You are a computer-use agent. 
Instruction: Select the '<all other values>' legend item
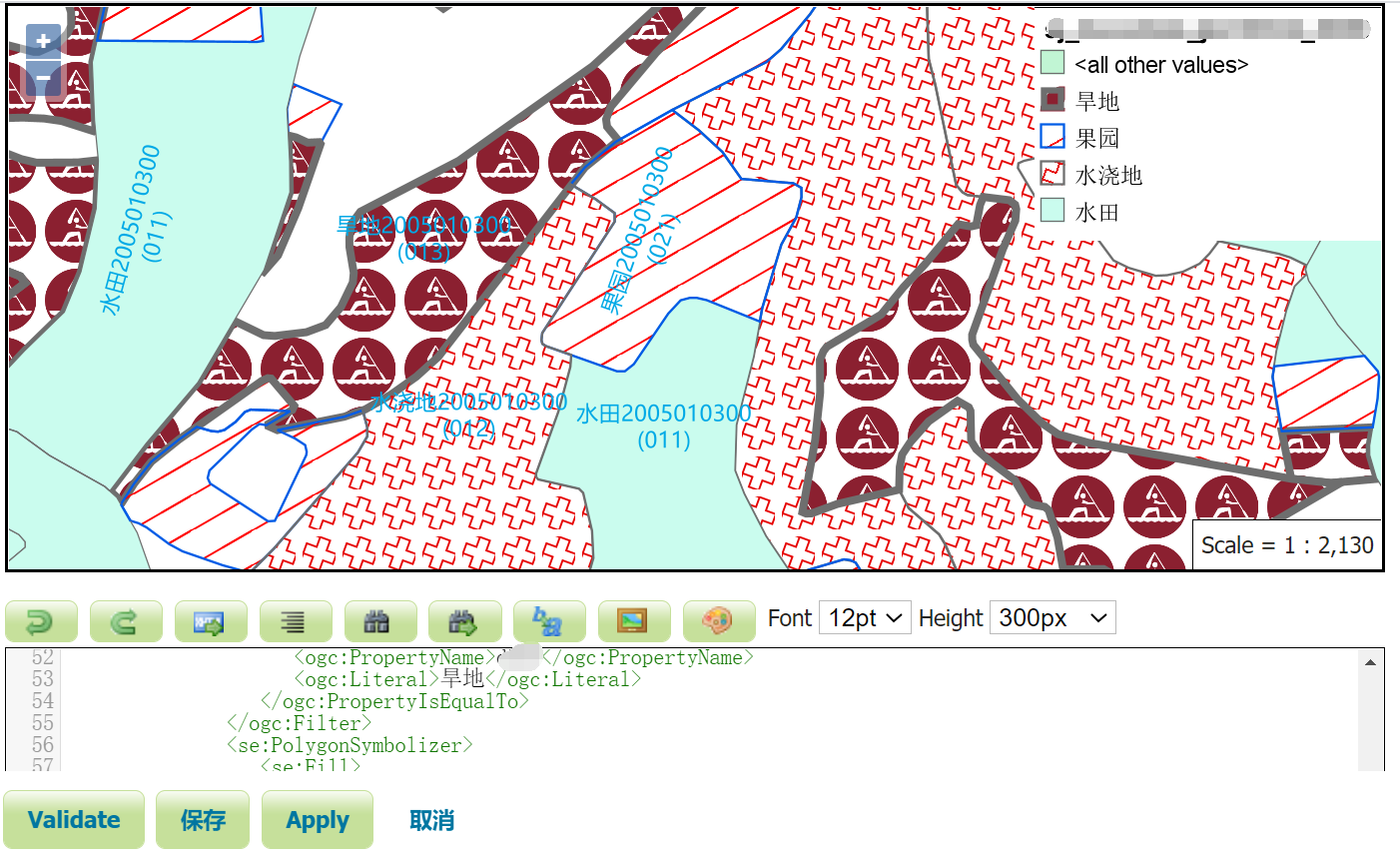point(1161,64)
